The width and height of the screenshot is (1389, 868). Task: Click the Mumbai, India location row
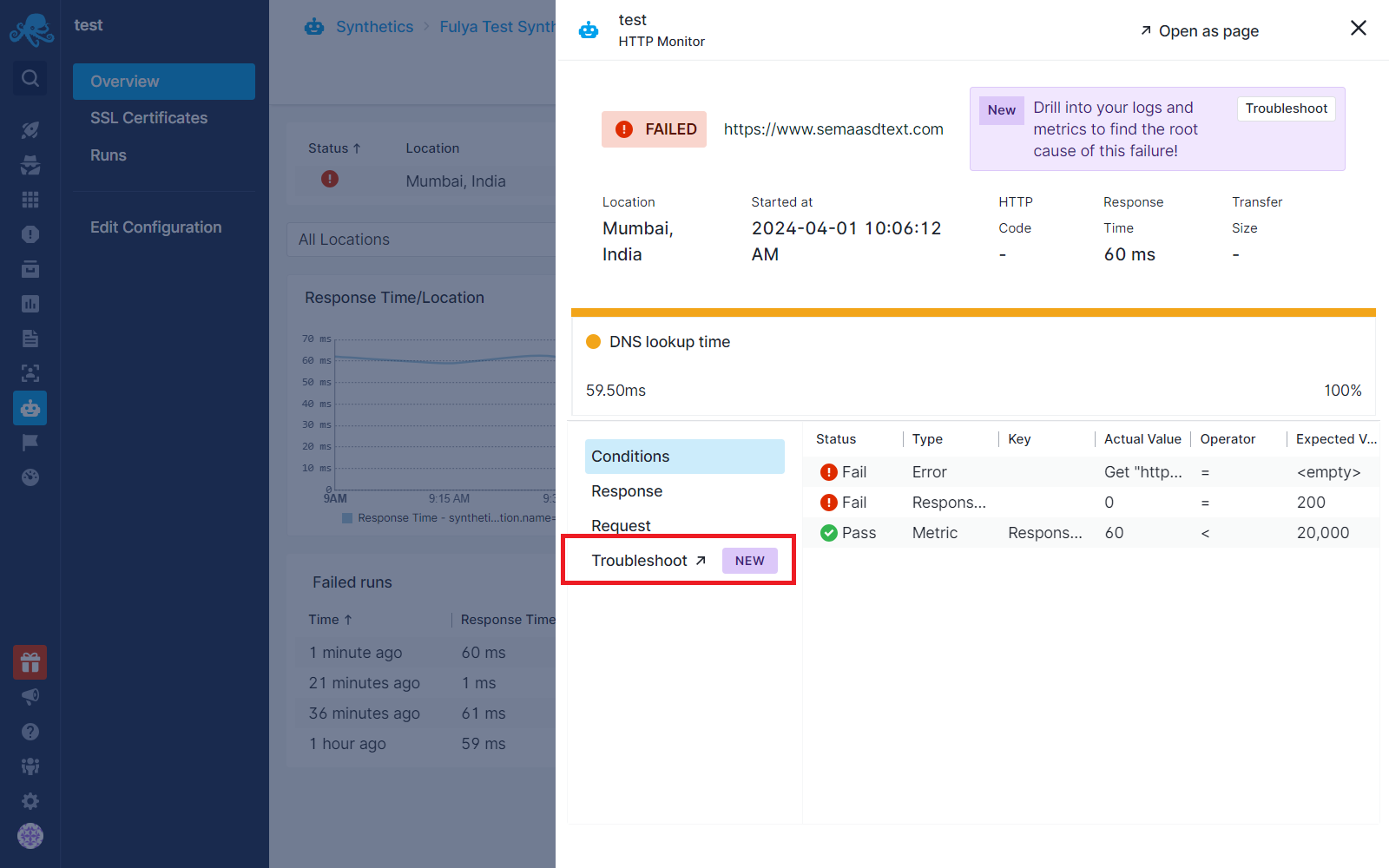[x=425, y=181]
